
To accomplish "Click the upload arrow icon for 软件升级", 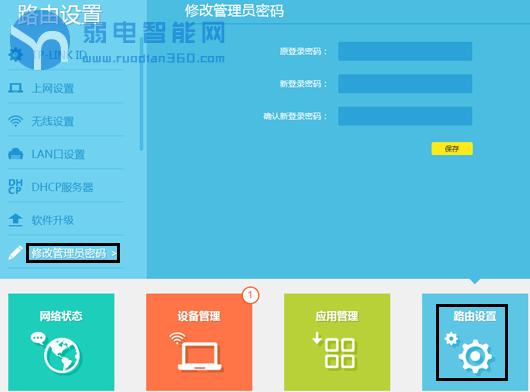I will click(x=16, y=220).
